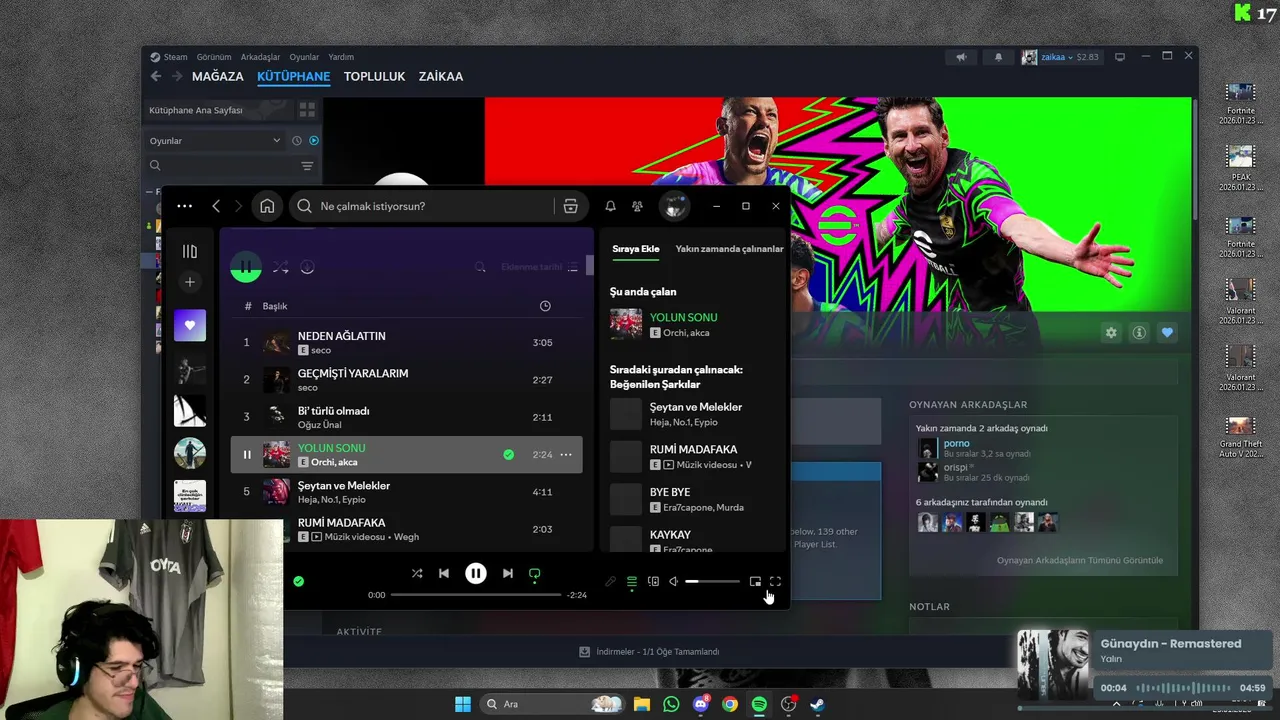Open the Arkadaşlar menu in Steam

(260, 57)
